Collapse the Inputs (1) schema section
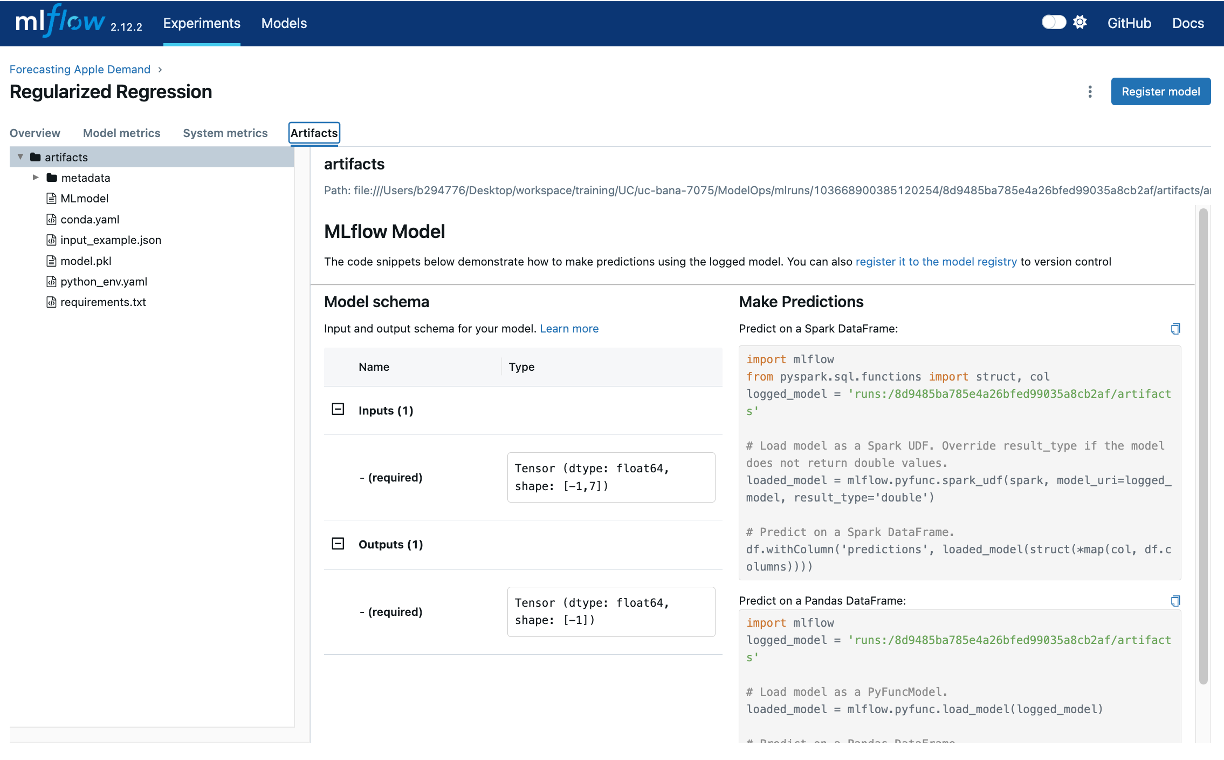Screen dimensions: 1224x760 (x=337, y=410)
